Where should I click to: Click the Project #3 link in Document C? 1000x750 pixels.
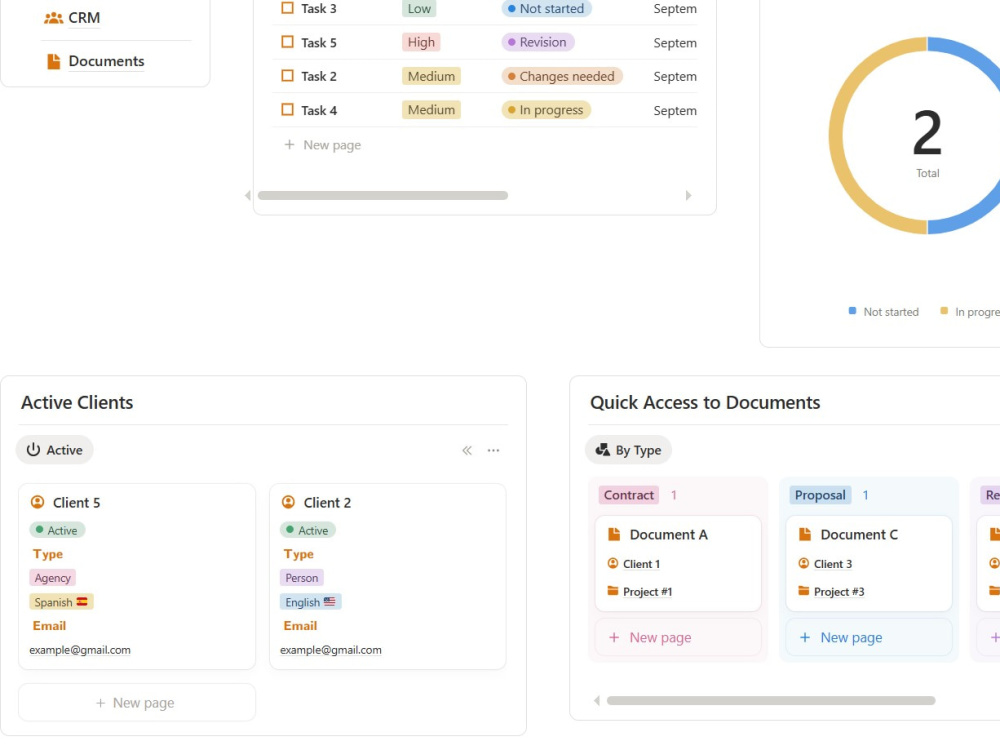(x=839, y=591)
